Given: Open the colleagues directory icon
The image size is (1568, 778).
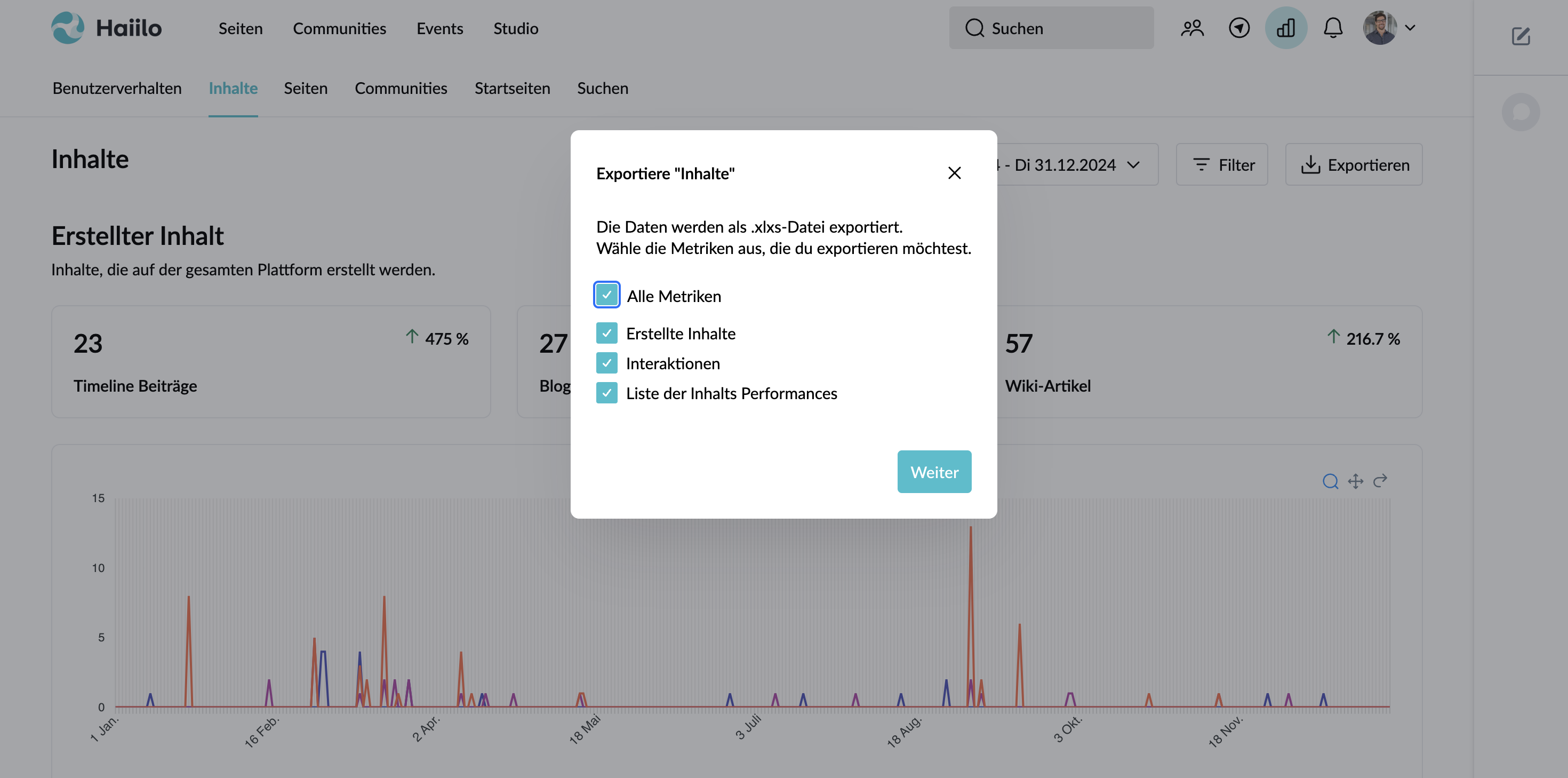Looking at the screenshot, I should tap(1192, 28).
